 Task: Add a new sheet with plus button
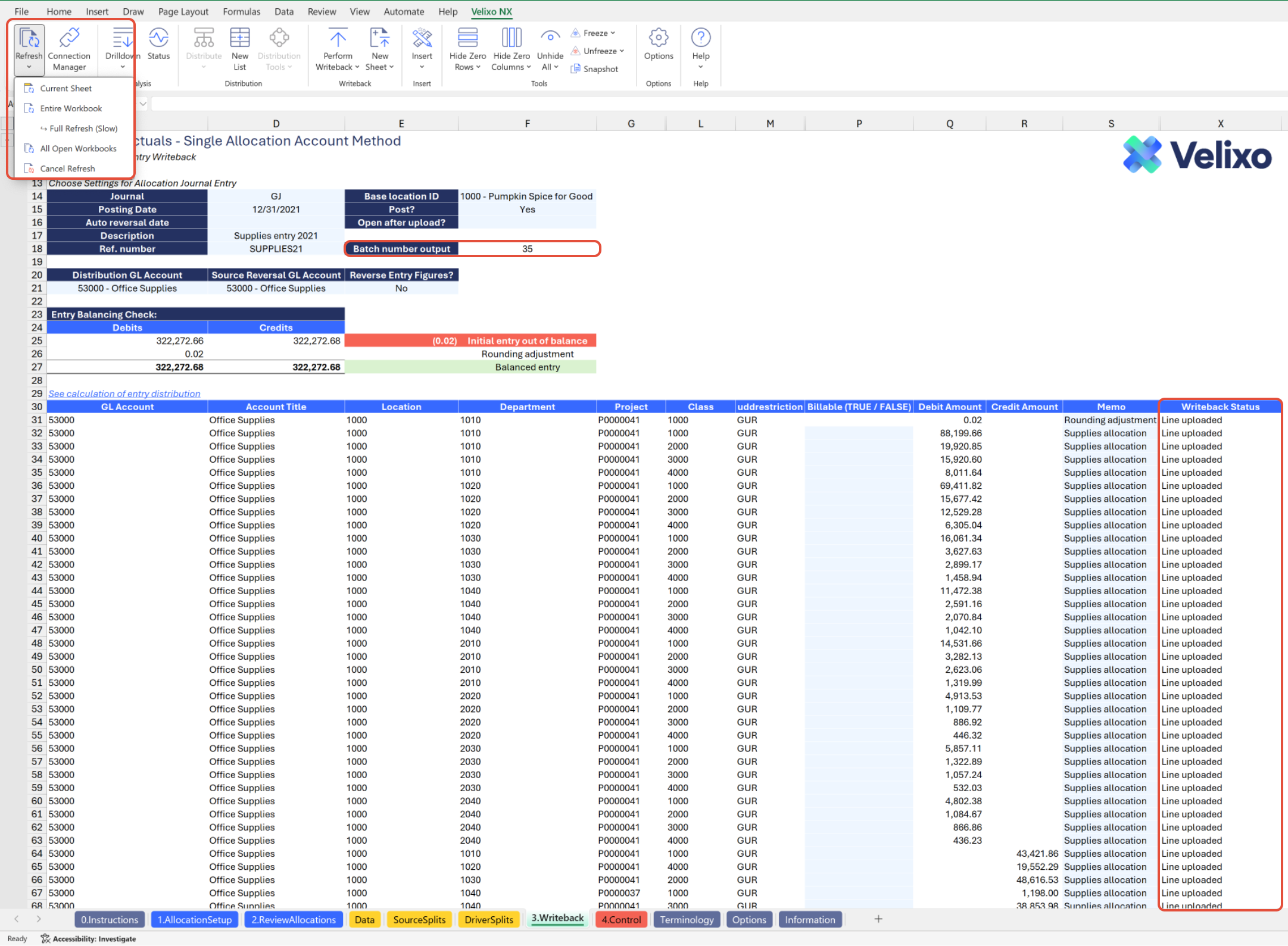pyautogui.click(x=878, y=919)
